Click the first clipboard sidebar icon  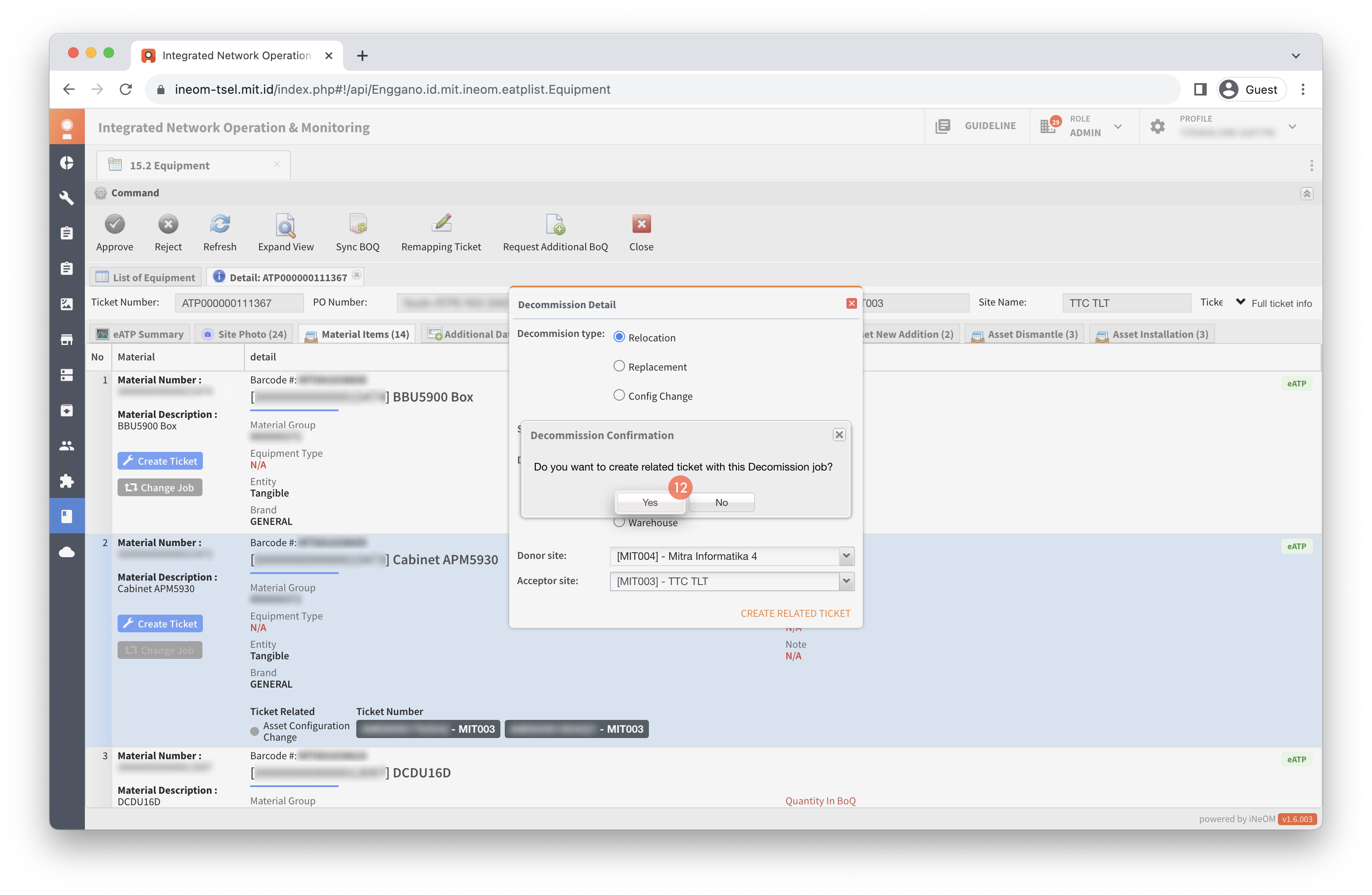(67, 233)
